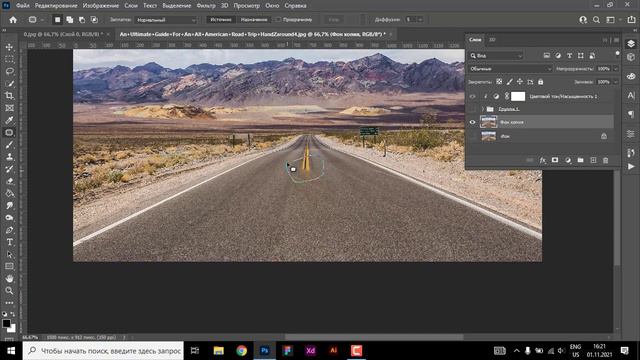Select the Horizontal Type tool

(9, 242)
